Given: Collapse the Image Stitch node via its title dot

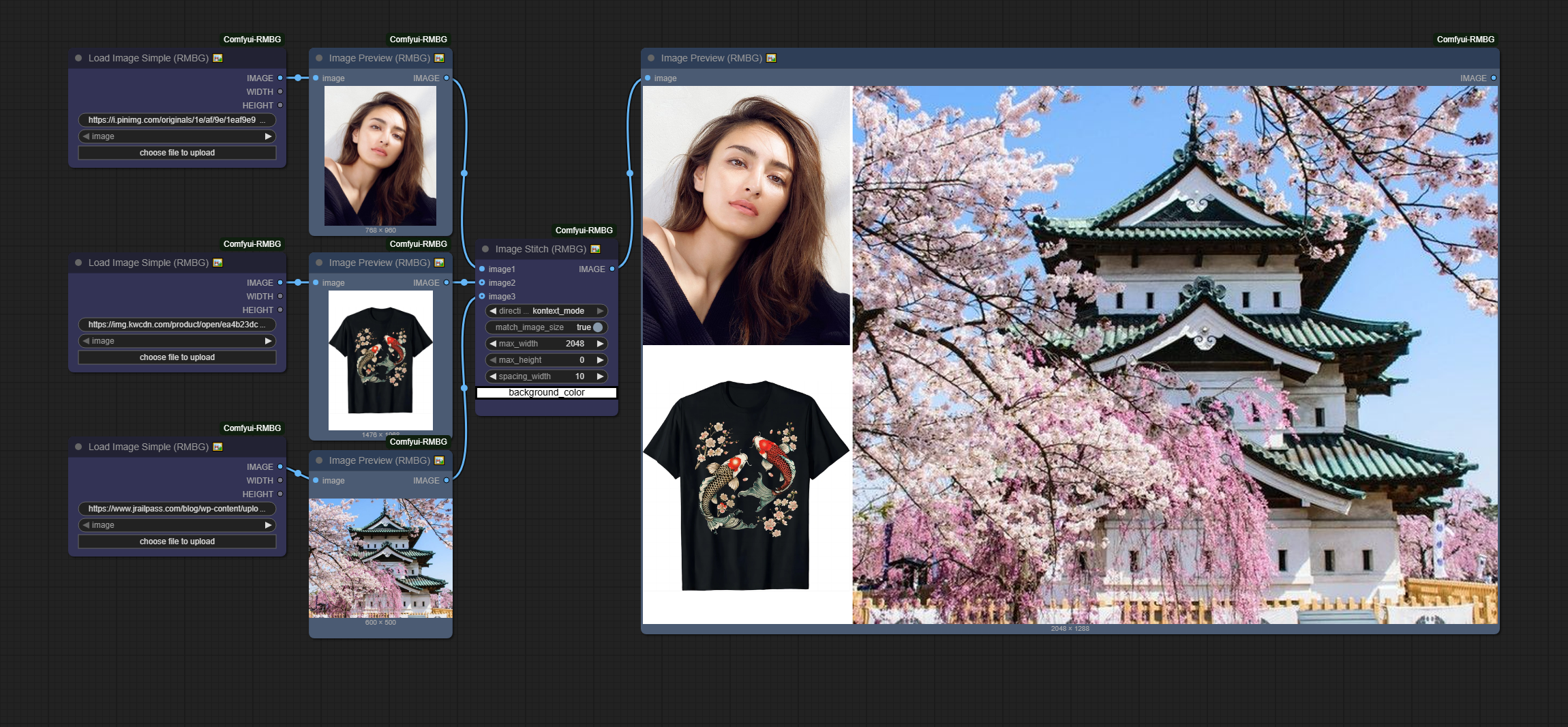Looking at the screenshot, I should click(484, 249).
